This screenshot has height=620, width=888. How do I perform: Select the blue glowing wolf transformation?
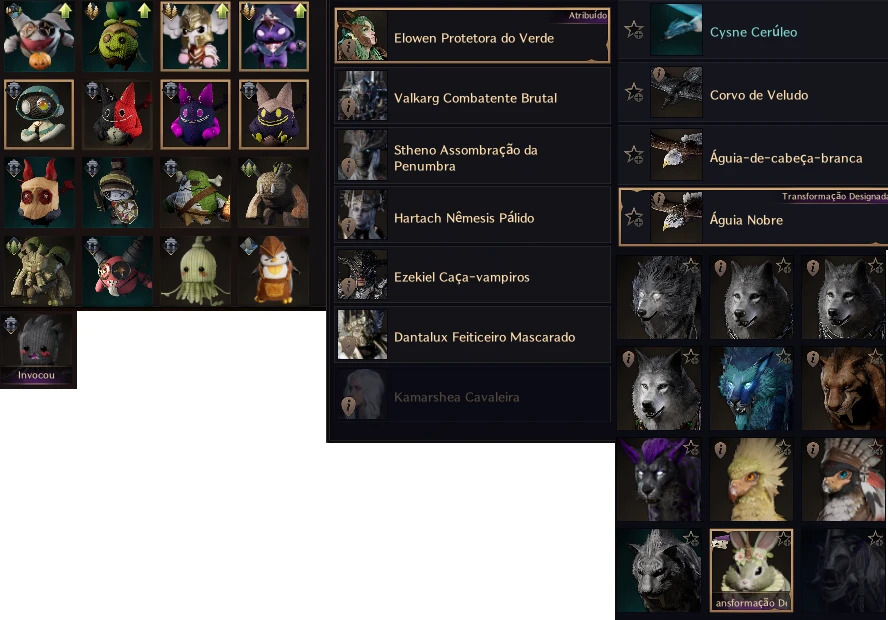coord(751,388)
